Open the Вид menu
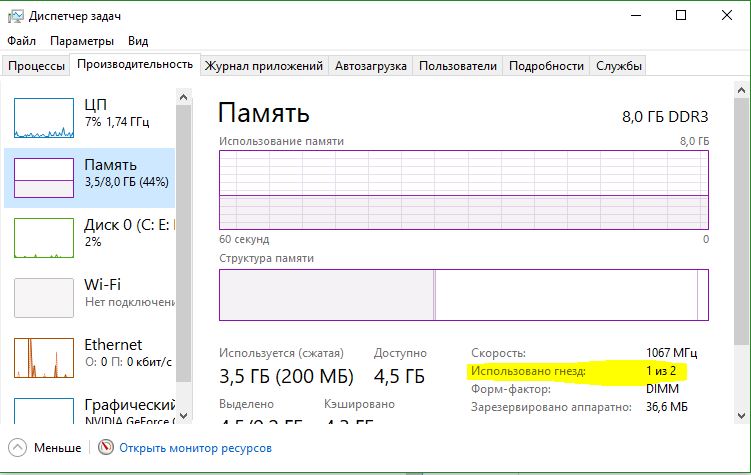Image resolution: width=751 pixels, height=475 pixels. [x=138, y=41]
